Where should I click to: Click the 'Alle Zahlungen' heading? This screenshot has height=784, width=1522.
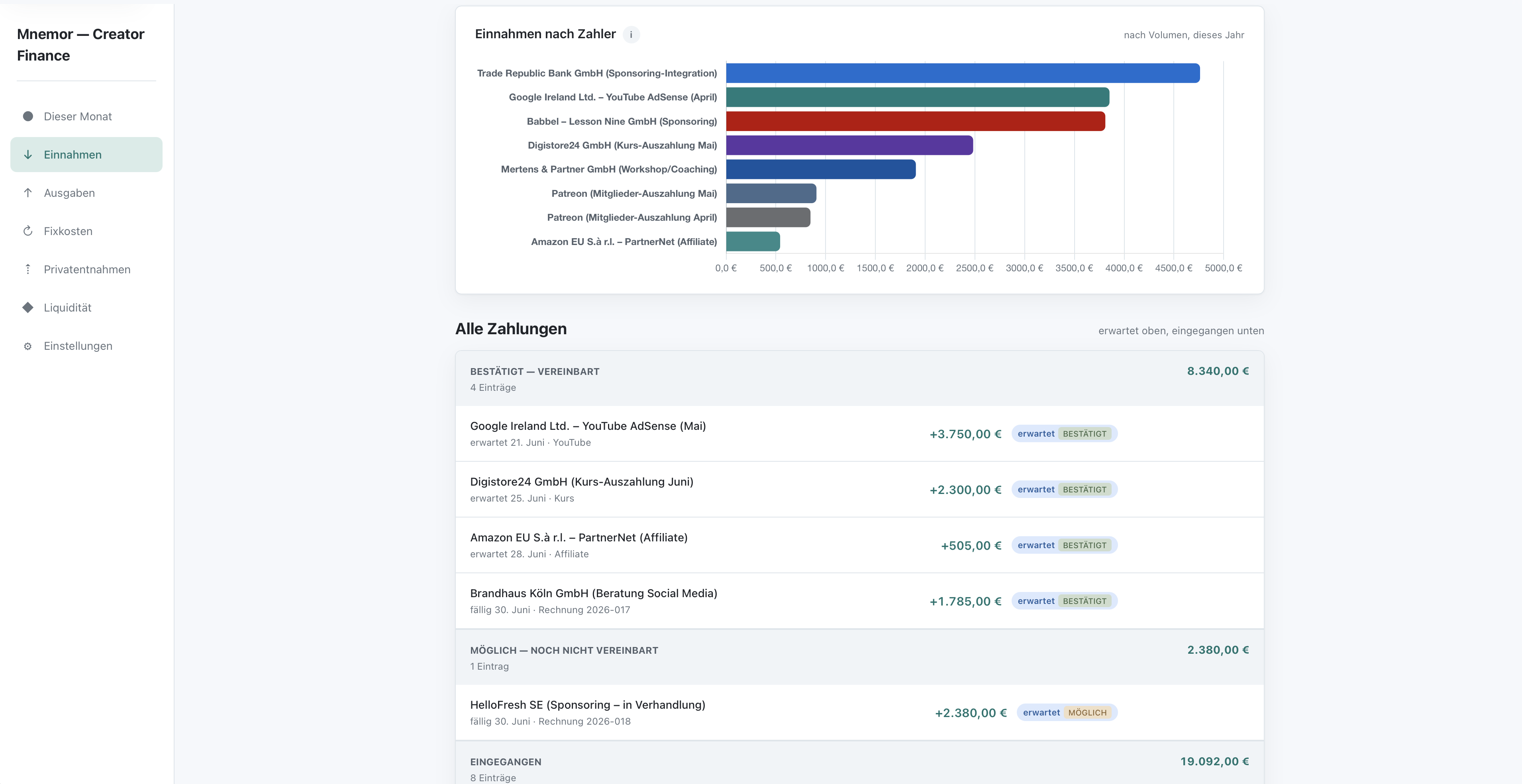(x=511, y=329)
